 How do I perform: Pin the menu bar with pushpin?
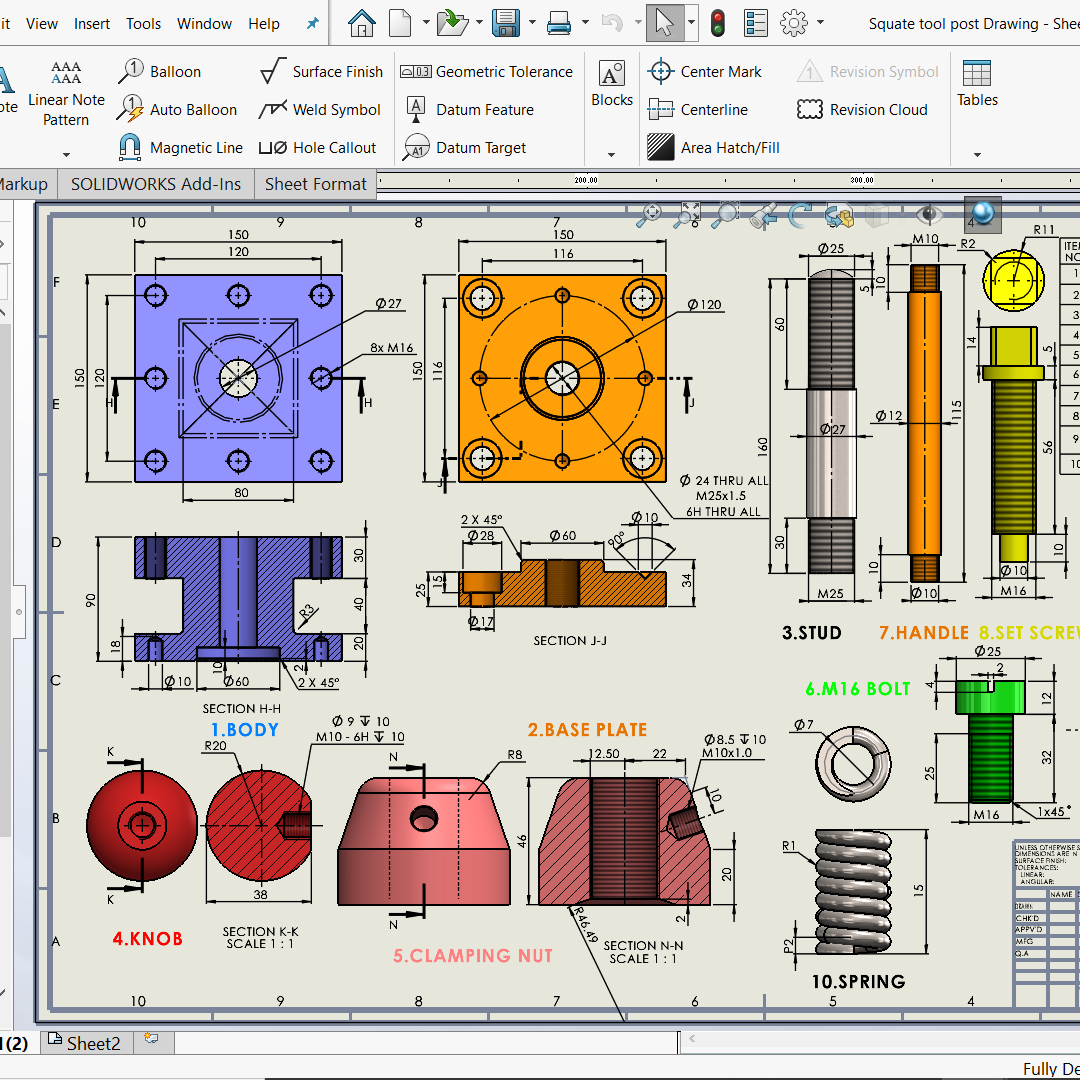tap(313, 23)
